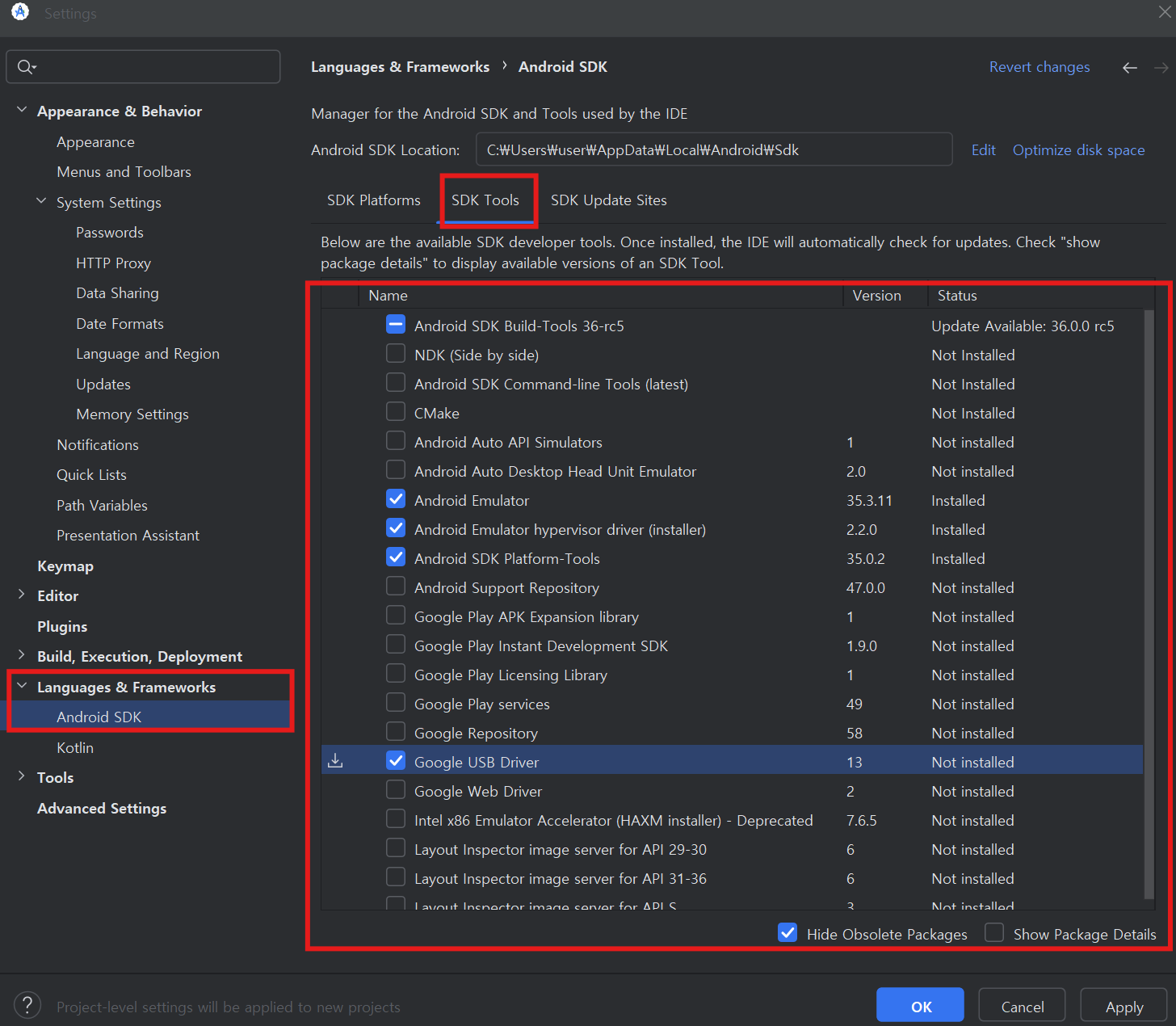Collapse Languages & Frameworks section

tap(22, 686)
